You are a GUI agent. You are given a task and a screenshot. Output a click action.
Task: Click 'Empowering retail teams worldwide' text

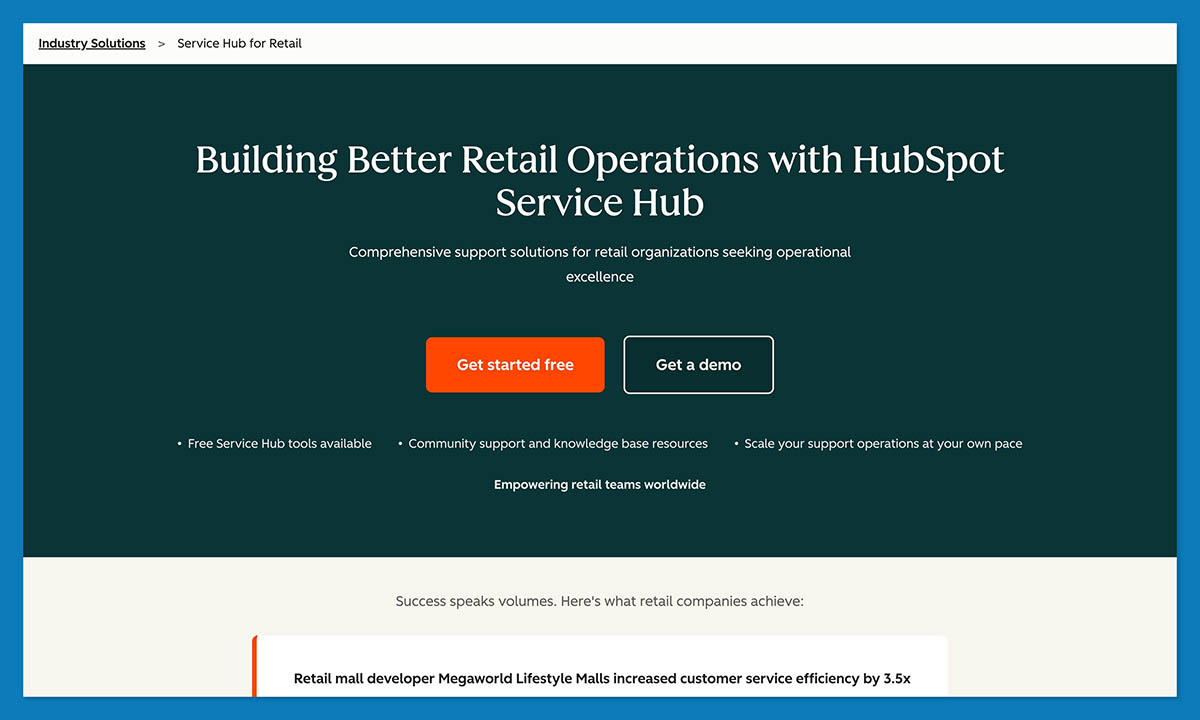pos(600,485)
